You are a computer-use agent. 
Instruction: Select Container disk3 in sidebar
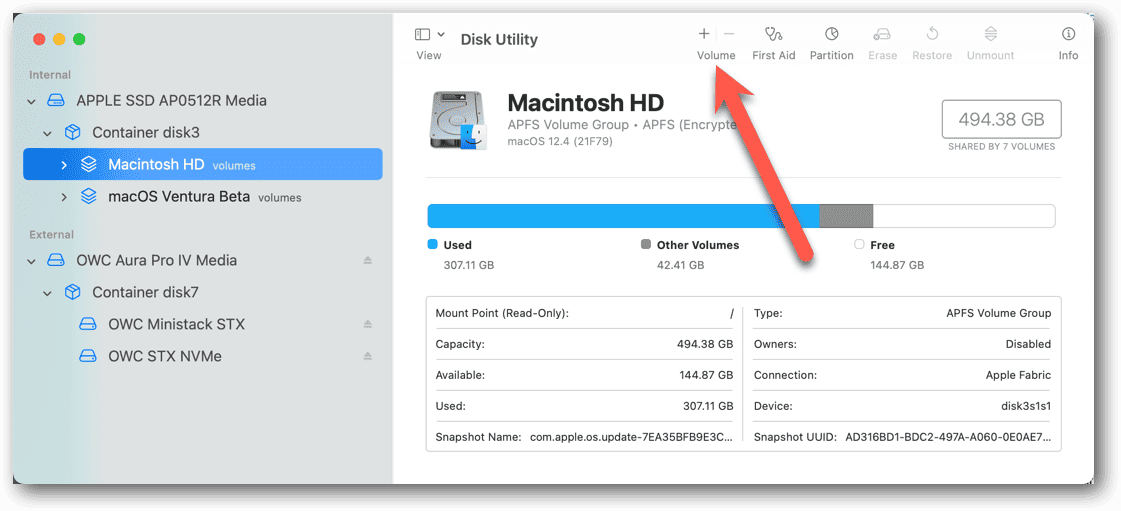click(x=146, y=133)
